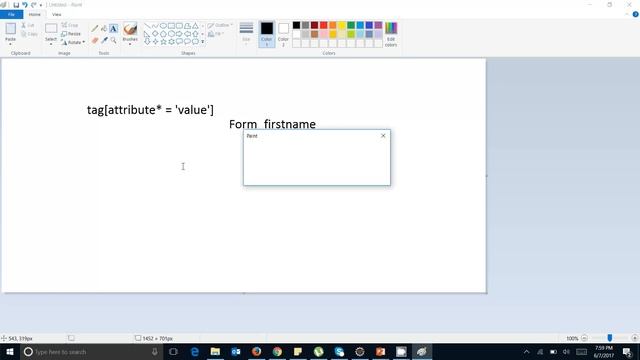
Task: Pick the yellow color swatch
Action: (342, 25)
